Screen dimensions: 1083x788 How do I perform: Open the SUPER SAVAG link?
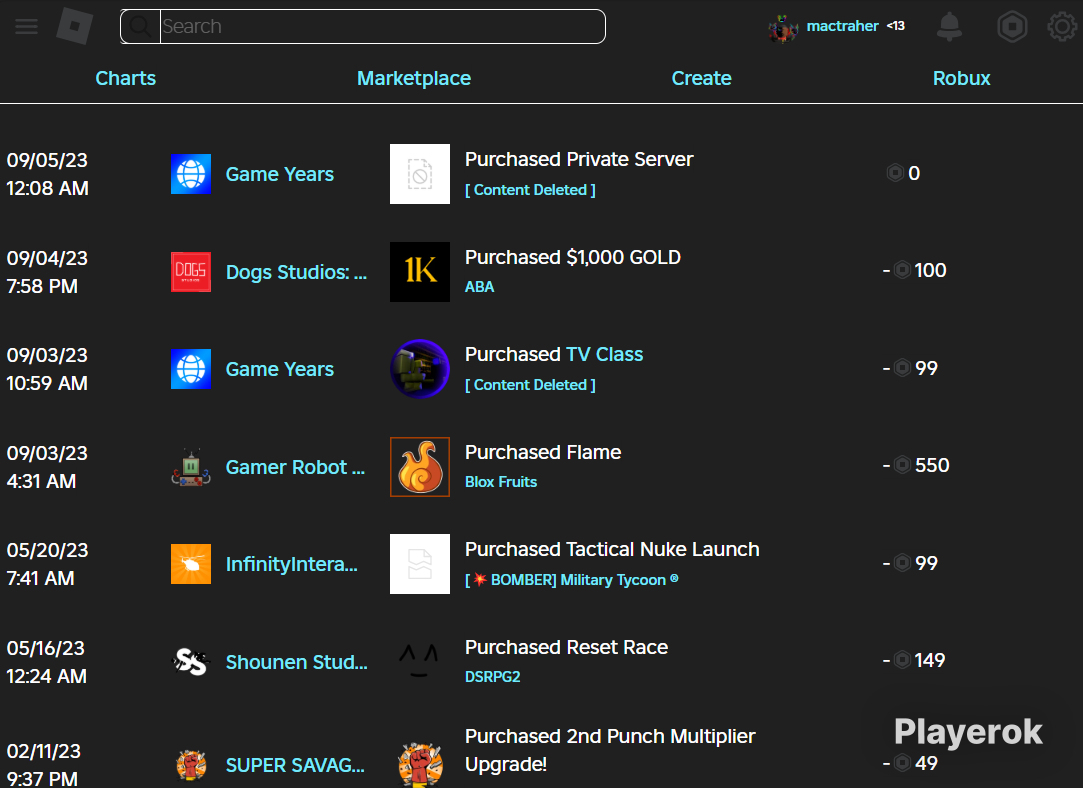click(295, 765)
